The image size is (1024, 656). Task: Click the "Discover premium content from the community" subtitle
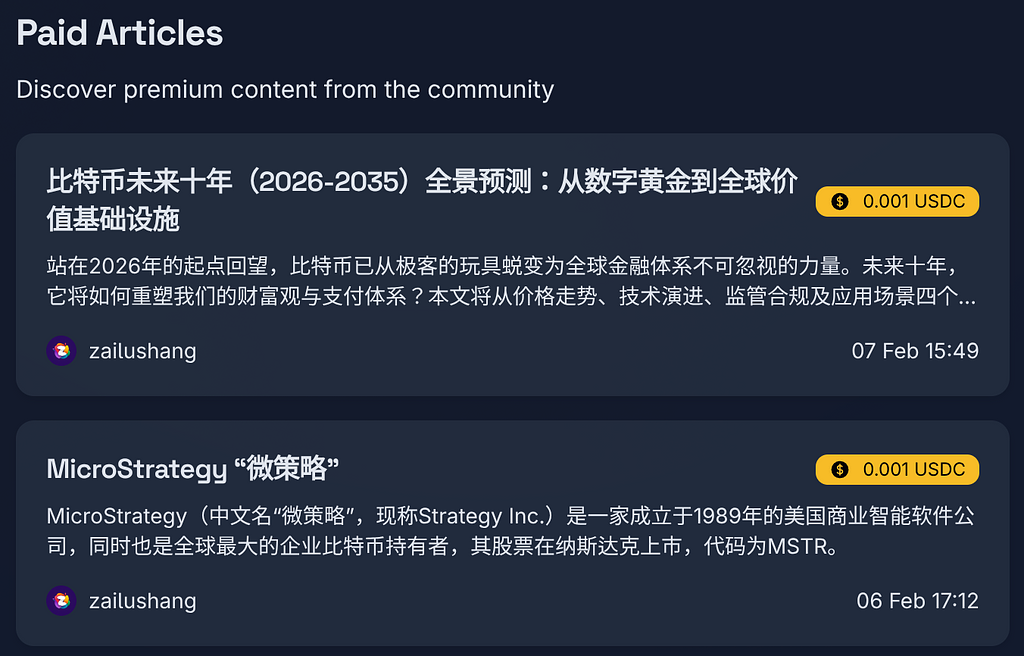285,89
